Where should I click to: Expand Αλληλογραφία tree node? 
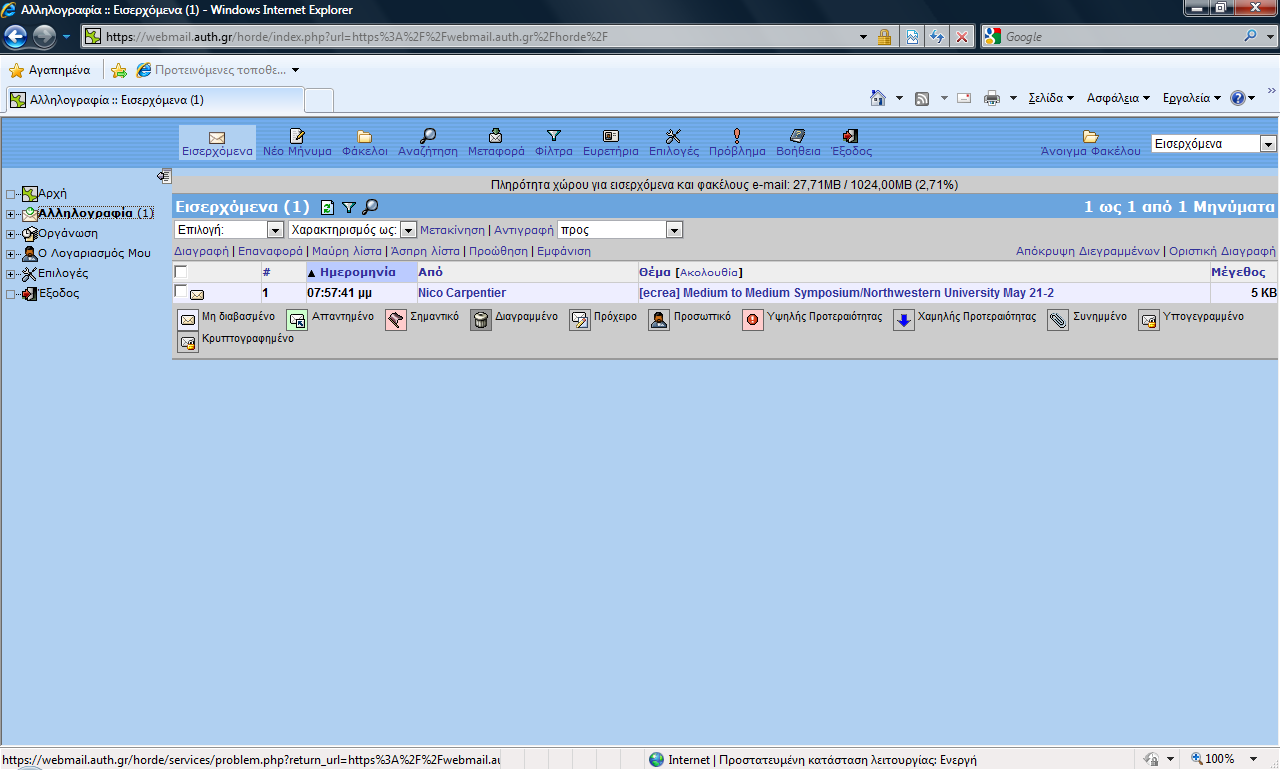click(x=10, y=214)
